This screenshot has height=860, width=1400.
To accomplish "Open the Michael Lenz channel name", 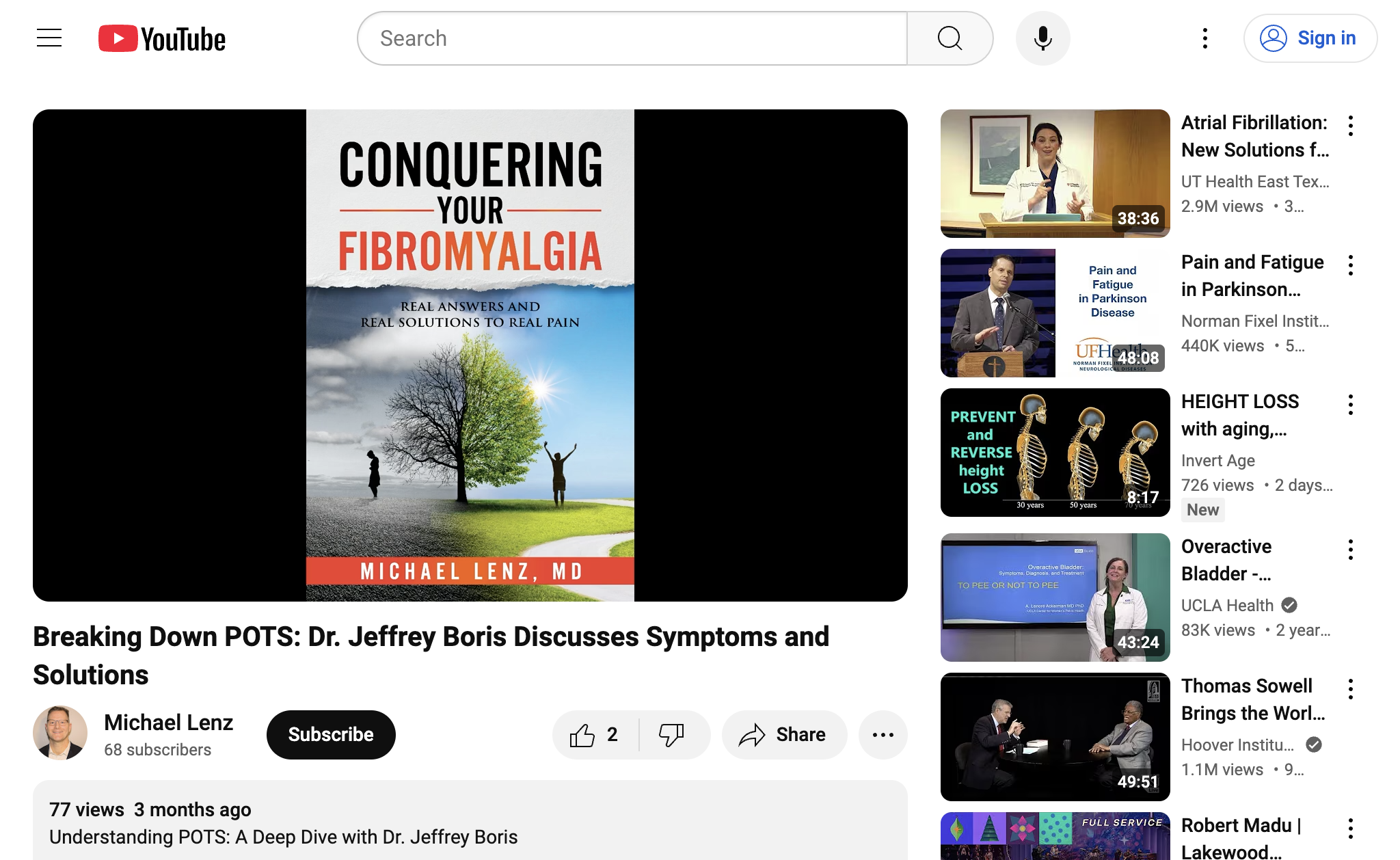I will pos(168,722).
